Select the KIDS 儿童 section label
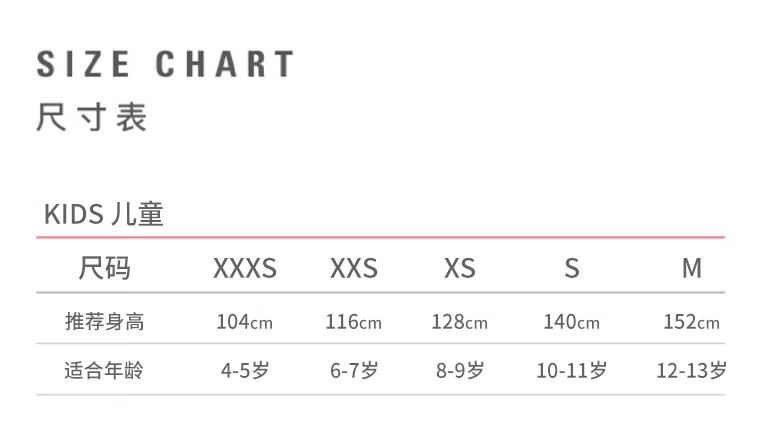776x448 pixels. click(x=103, y=214)
